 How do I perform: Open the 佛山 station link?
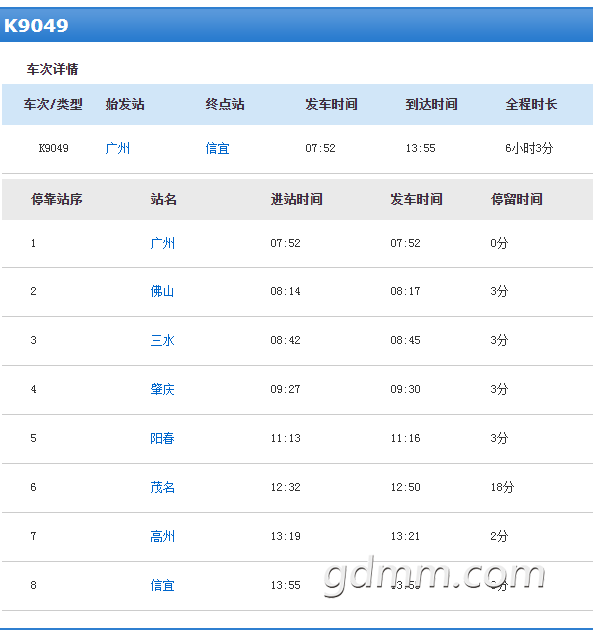[162, 291]
